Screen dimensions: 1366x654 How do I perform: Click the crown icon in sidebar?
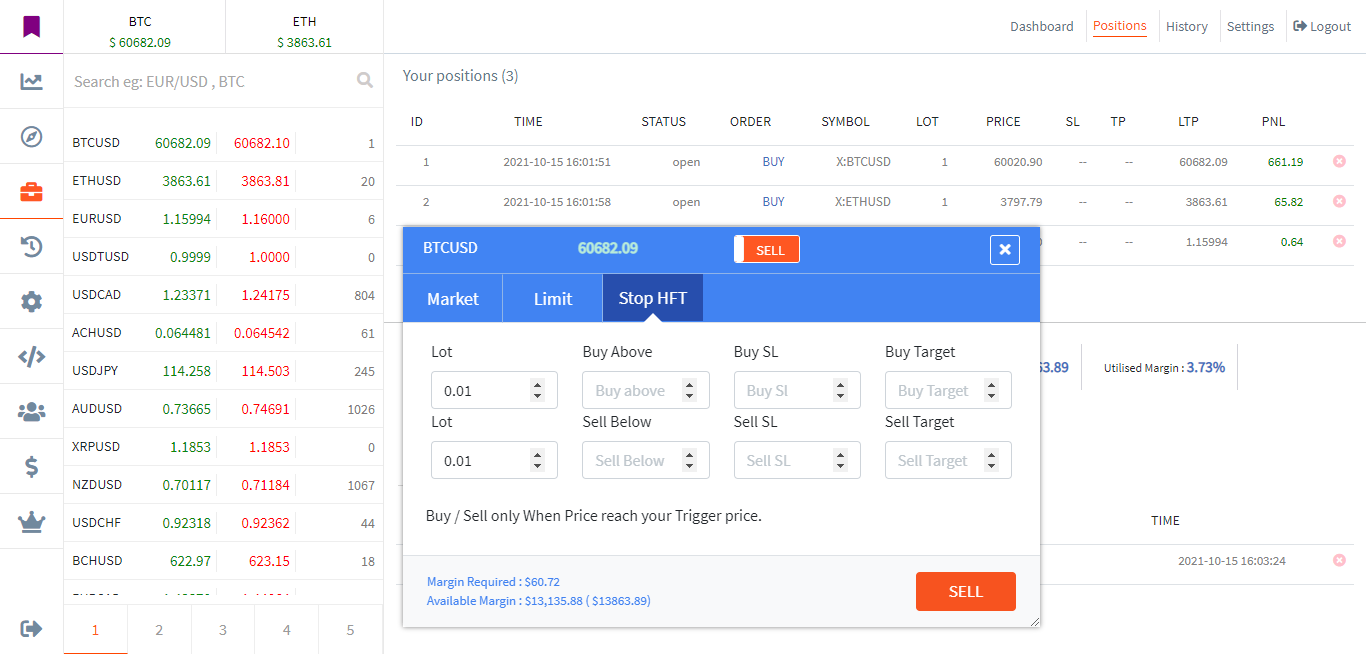point(32,521)
